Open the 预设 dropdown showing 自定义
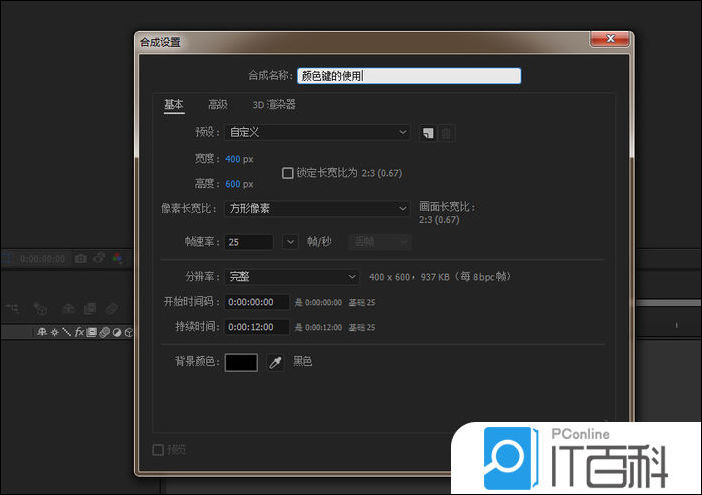Viewport: 702px width, 495px height. [x=317, y=132]
